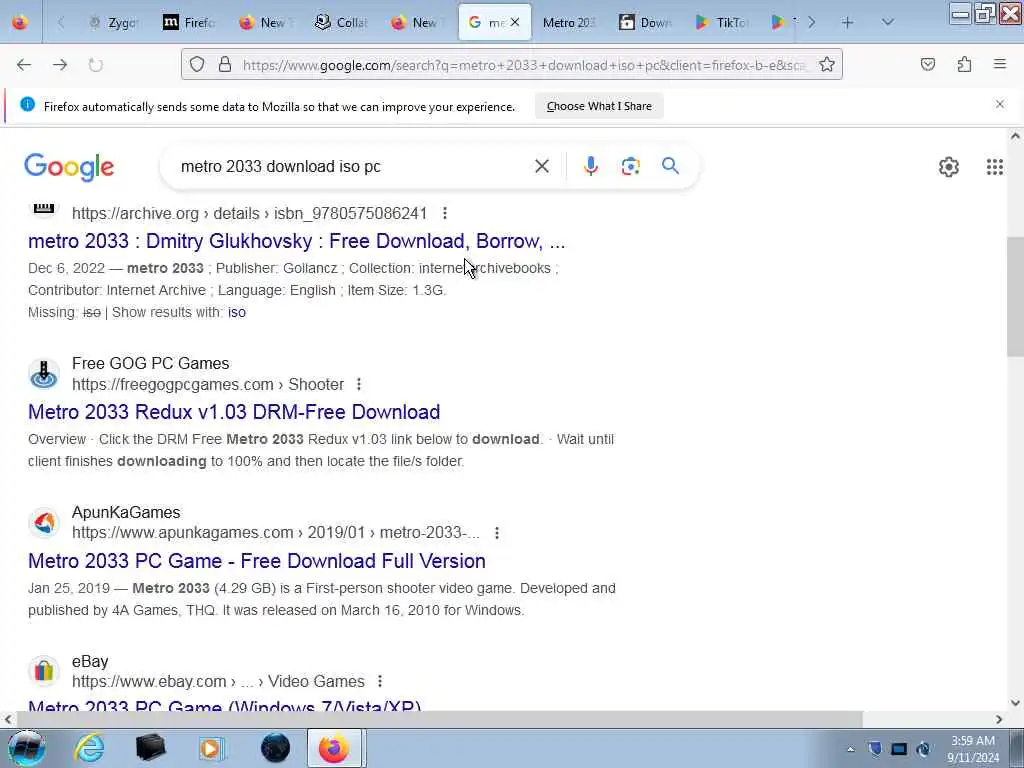
Task: Open Windows Media Player taskbar icon
Action: point(212,748)
